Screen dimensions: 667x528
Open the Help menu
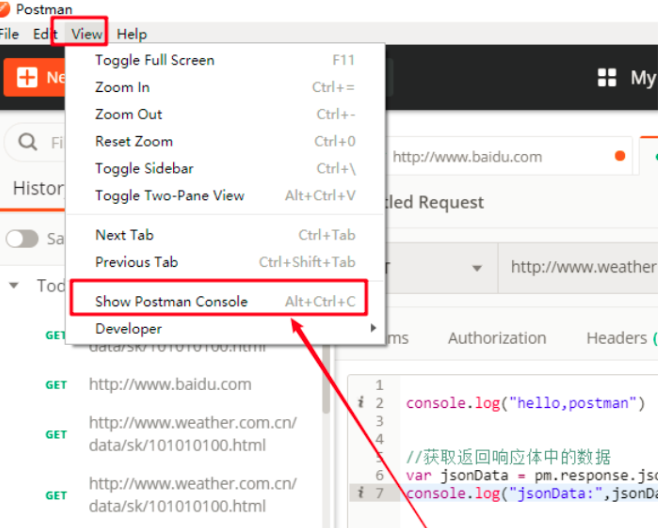[x=132, y=34]
